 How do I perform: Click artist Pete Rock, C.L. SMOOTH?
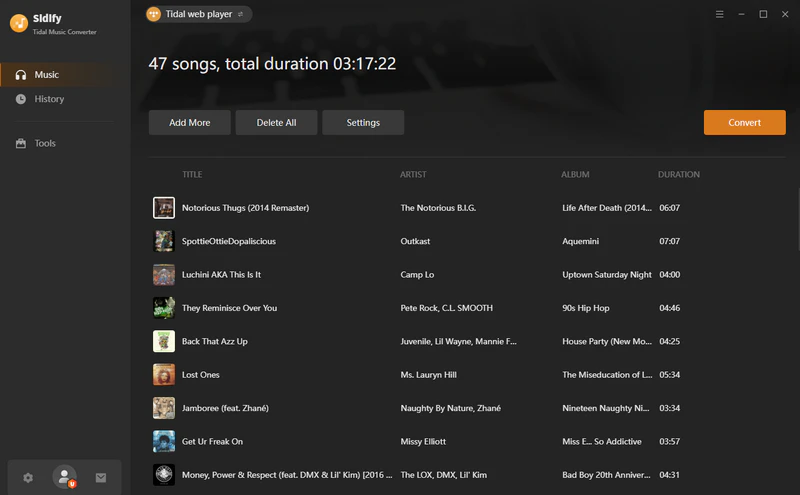pyautogui.click(x=446, y=308)
